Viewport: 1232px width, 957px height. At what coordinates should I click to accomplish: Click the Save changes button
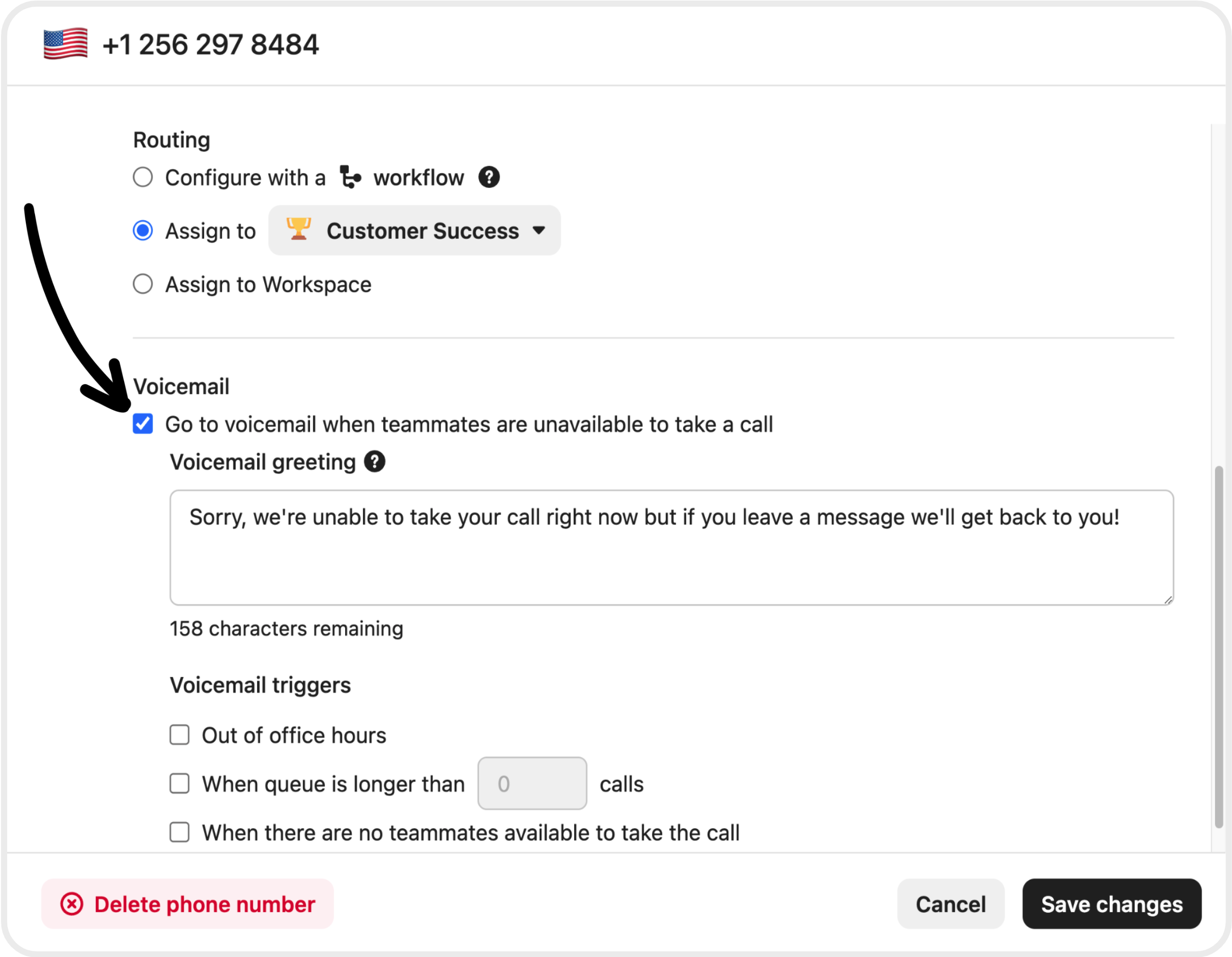(x=1111, y=903)
